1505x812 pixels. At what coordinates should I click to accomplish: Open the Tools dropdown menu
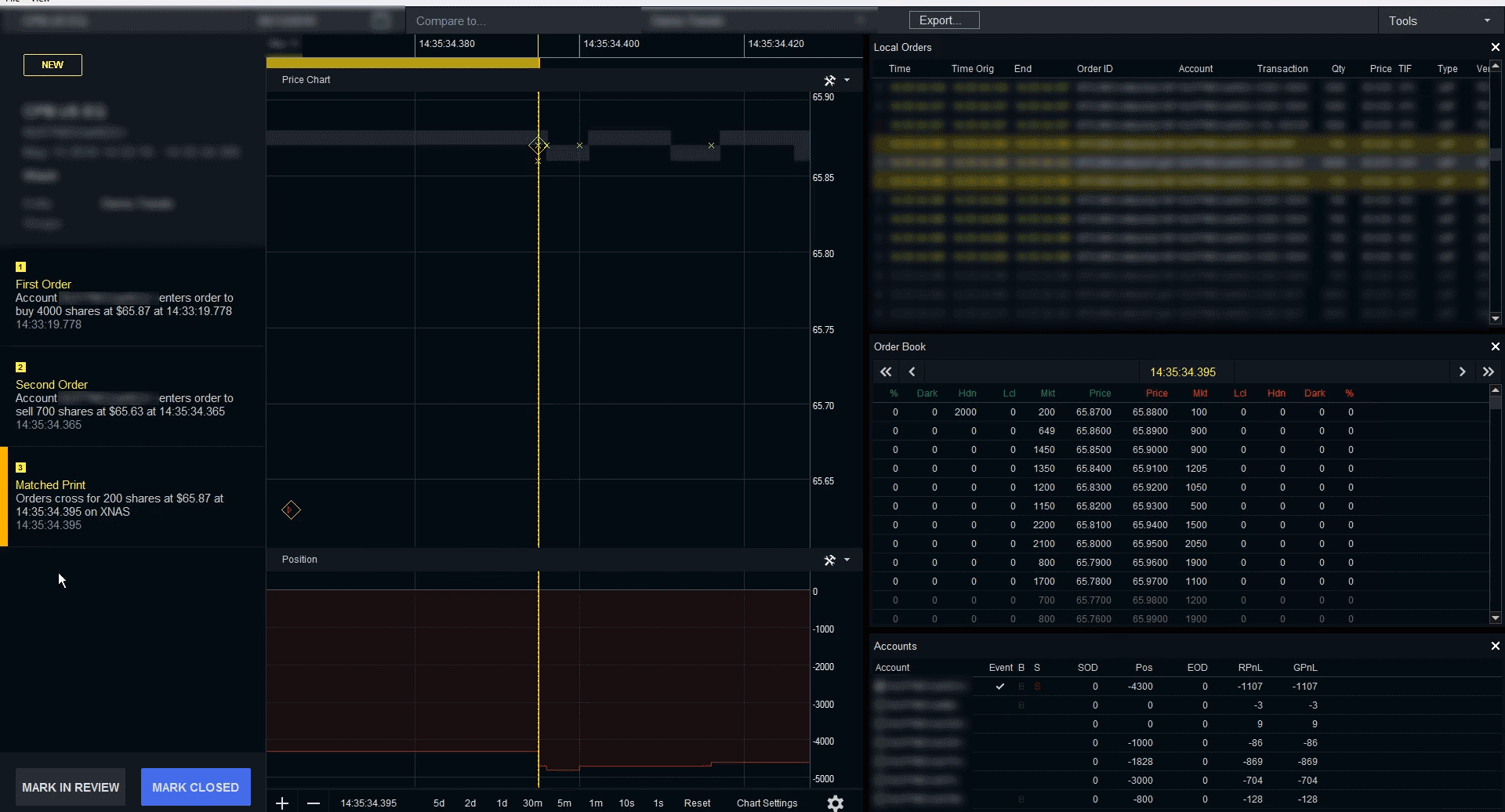pos(1439,21)
